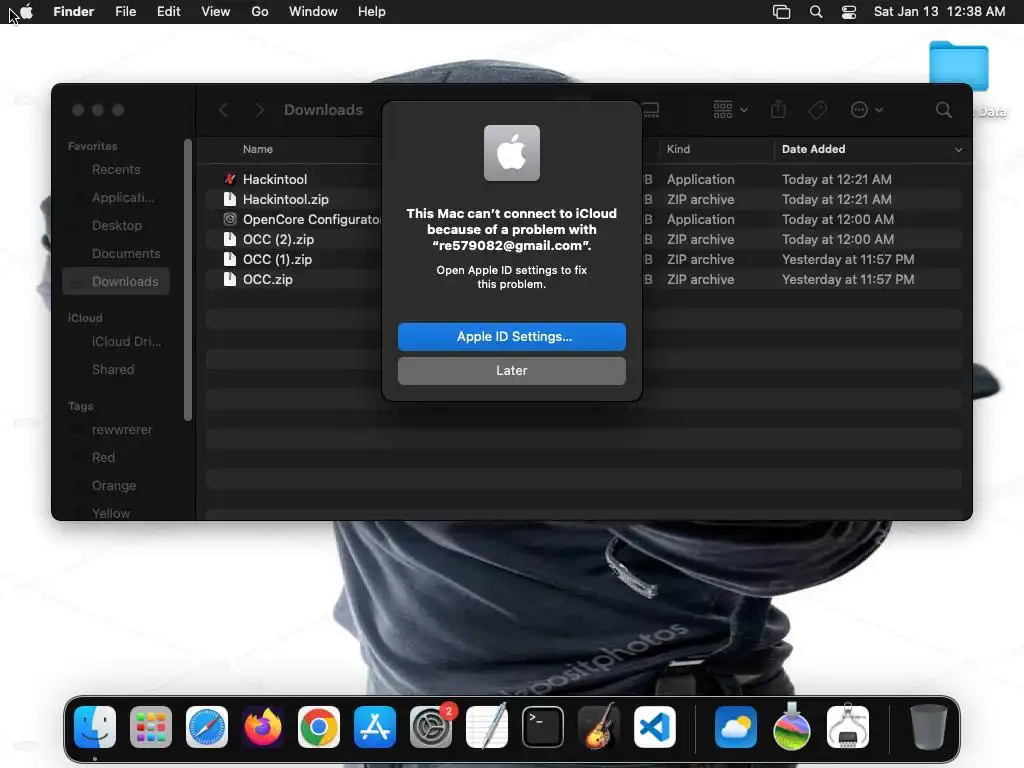Select the OCC (1).zip file
1024x768 pixels.
tap(583, 259)
